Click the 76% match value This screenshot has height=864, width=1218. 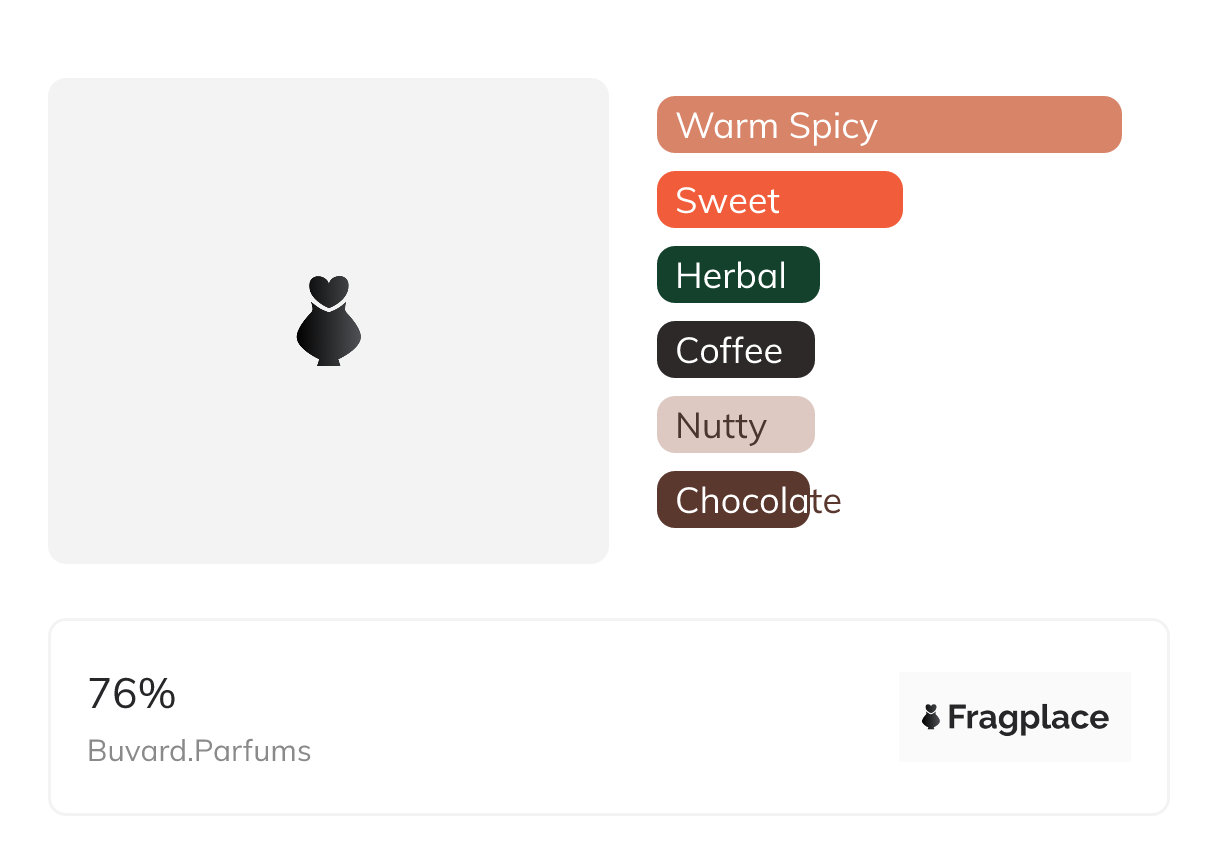coord(132,694)
